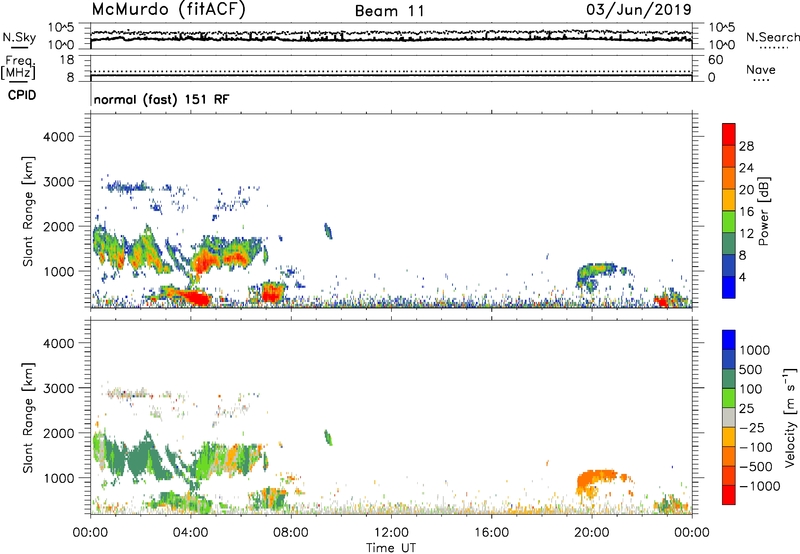Image resolution: width=800 pixels, height=554 pixels.
Task: Click the '18' frequency axis label
Action: [x=67, y=60]
